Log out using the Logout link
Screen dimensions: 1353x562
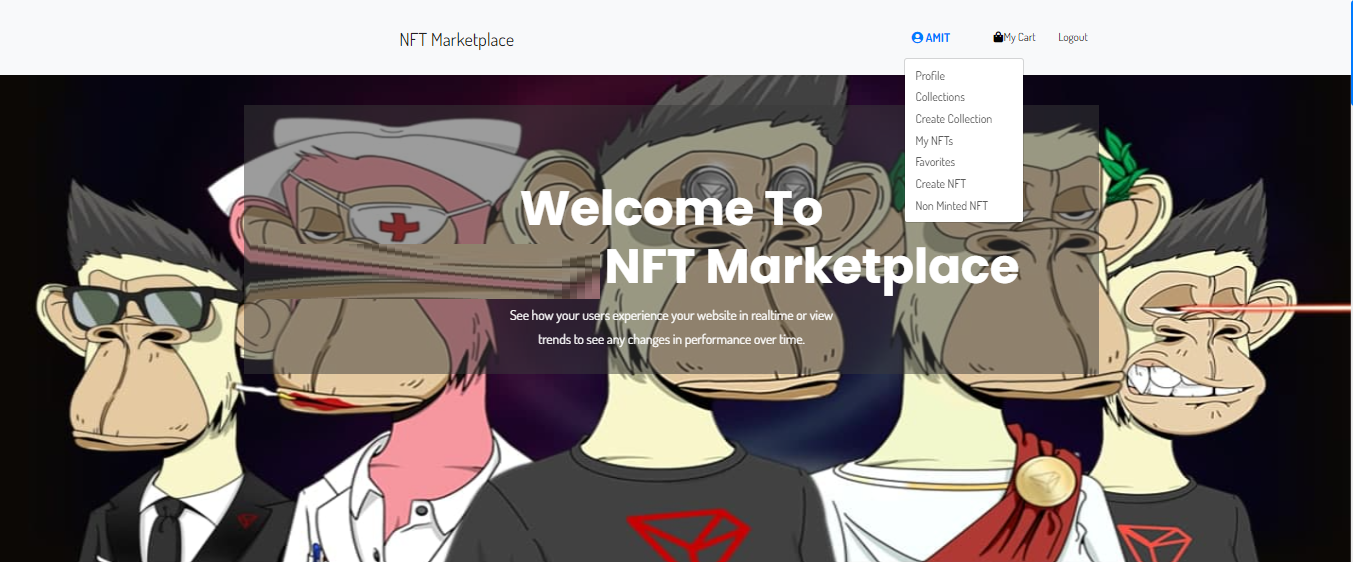[x=1072, y=38]
